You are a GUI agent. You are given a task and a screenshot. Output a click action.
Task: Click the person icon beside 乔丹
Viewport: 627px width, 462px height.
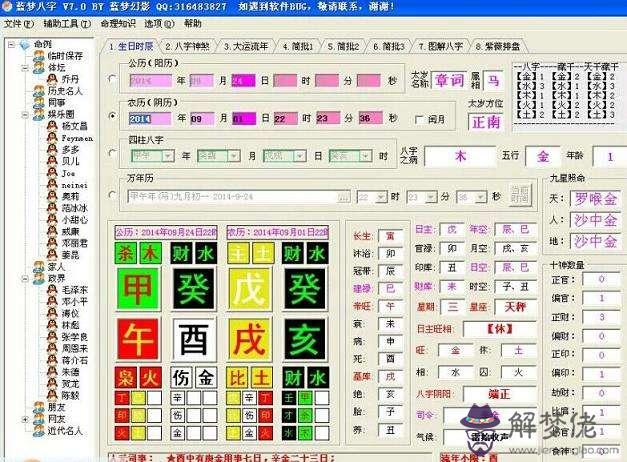(52, 79)
